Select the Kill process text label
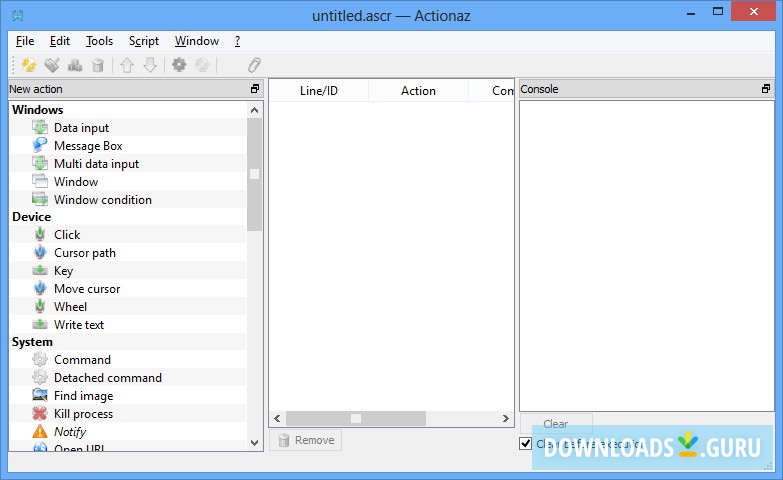The height and width of the screenshot is (480, 783). pyautogui.click(x=83, y=414)
